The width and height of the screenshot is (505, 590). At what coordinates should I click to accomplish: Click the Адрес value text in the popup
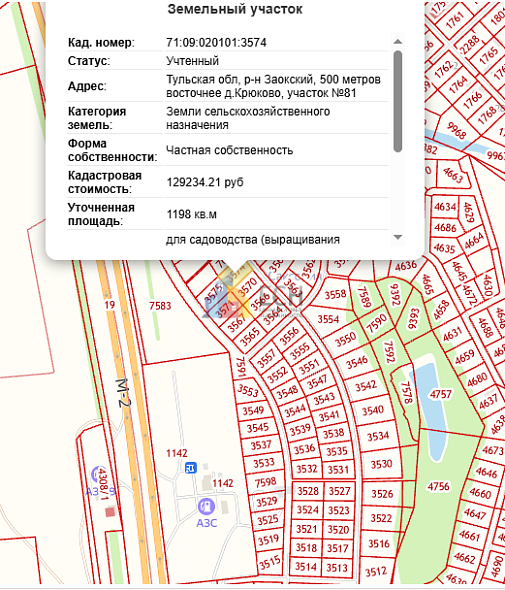274,86
